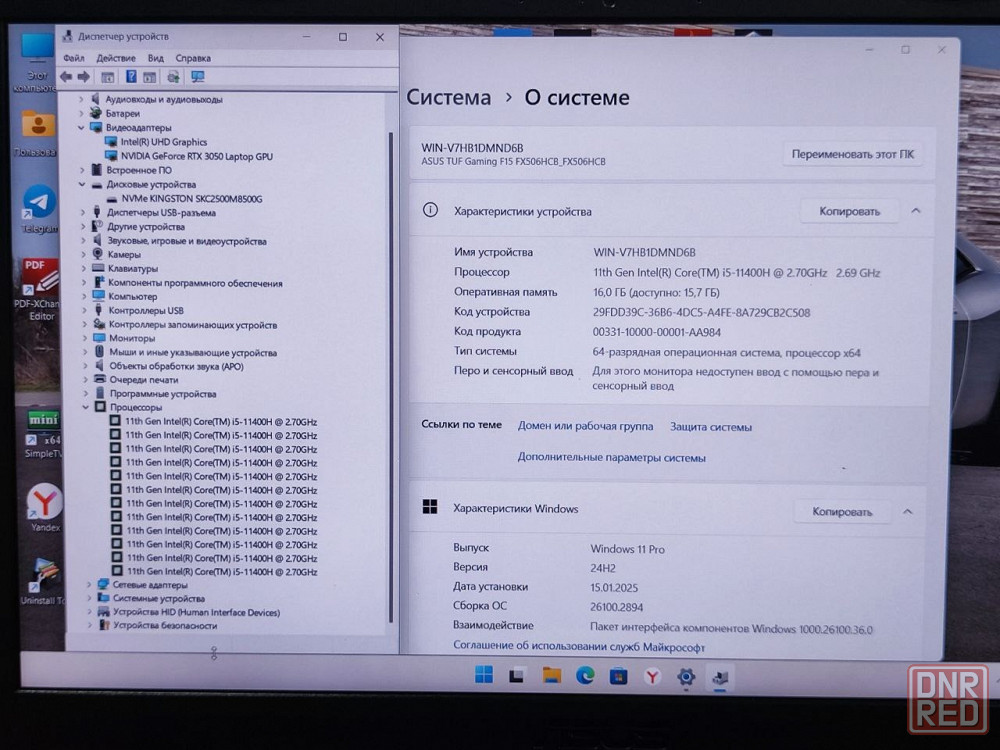
Task: Click the blue Help icon in Device Manager toolbar
Action: point(131,77)
